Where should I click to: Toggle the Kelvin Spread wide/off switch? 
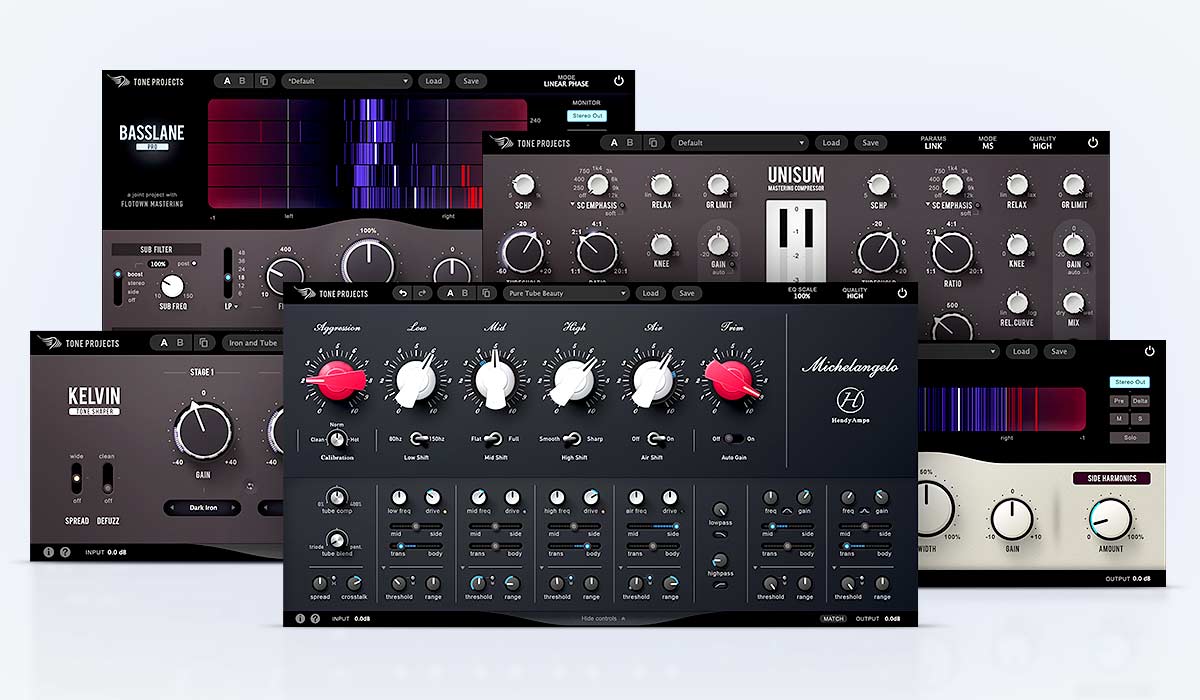(x=75, y=480)
